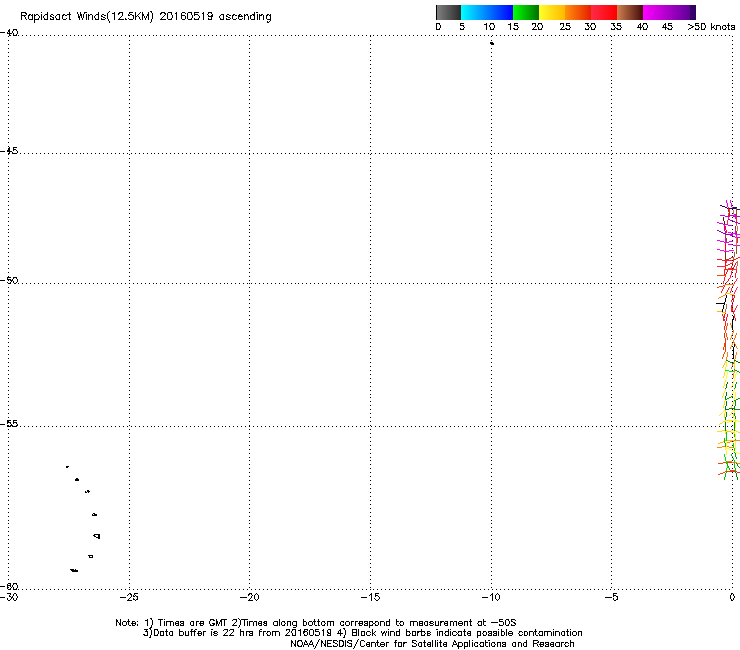This screenshot has width=740, height=650.
Task: Click the -45 latitude axis label
Action: point(9,151)
